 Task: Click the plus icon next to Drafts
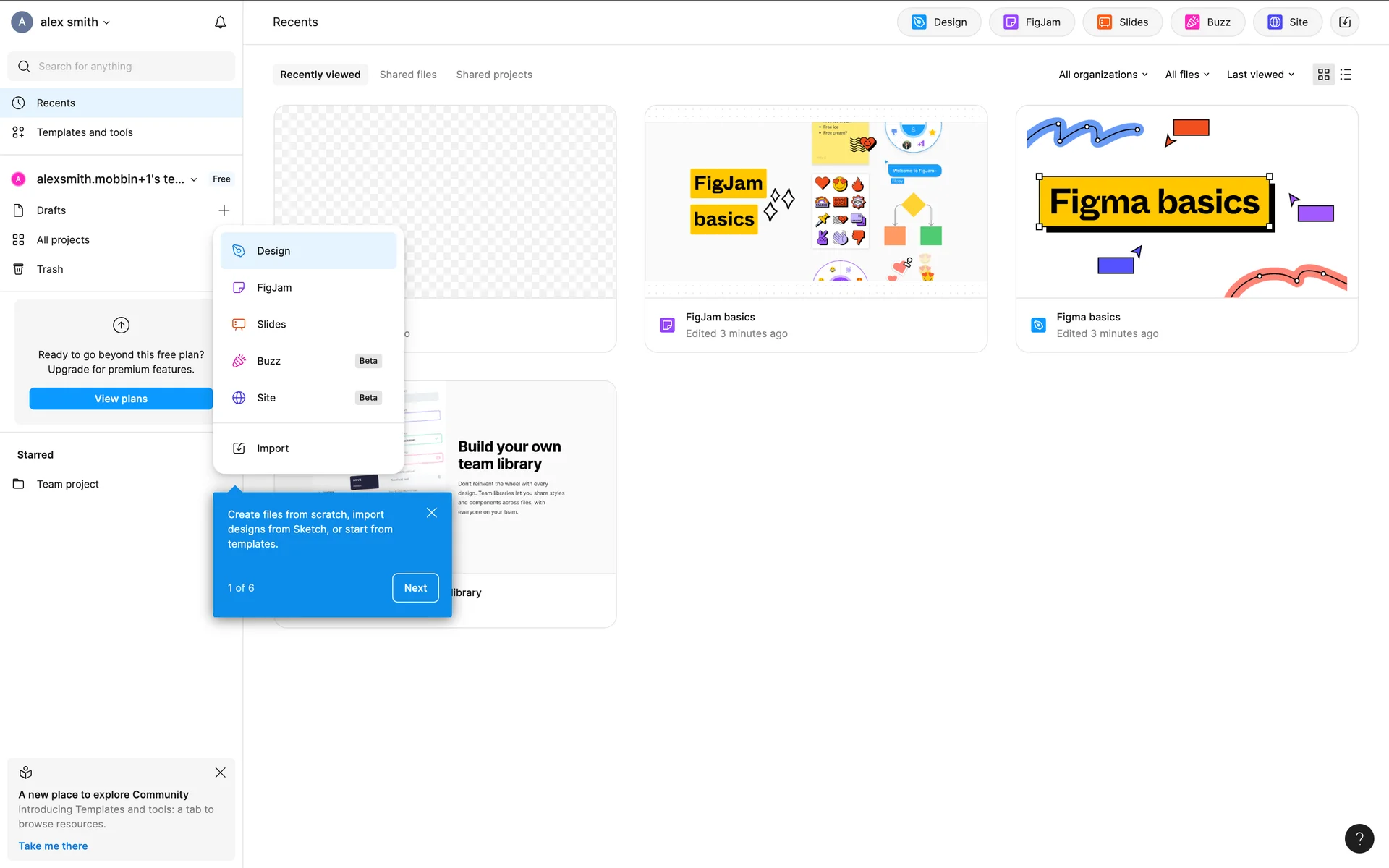[x=224, y=210]
